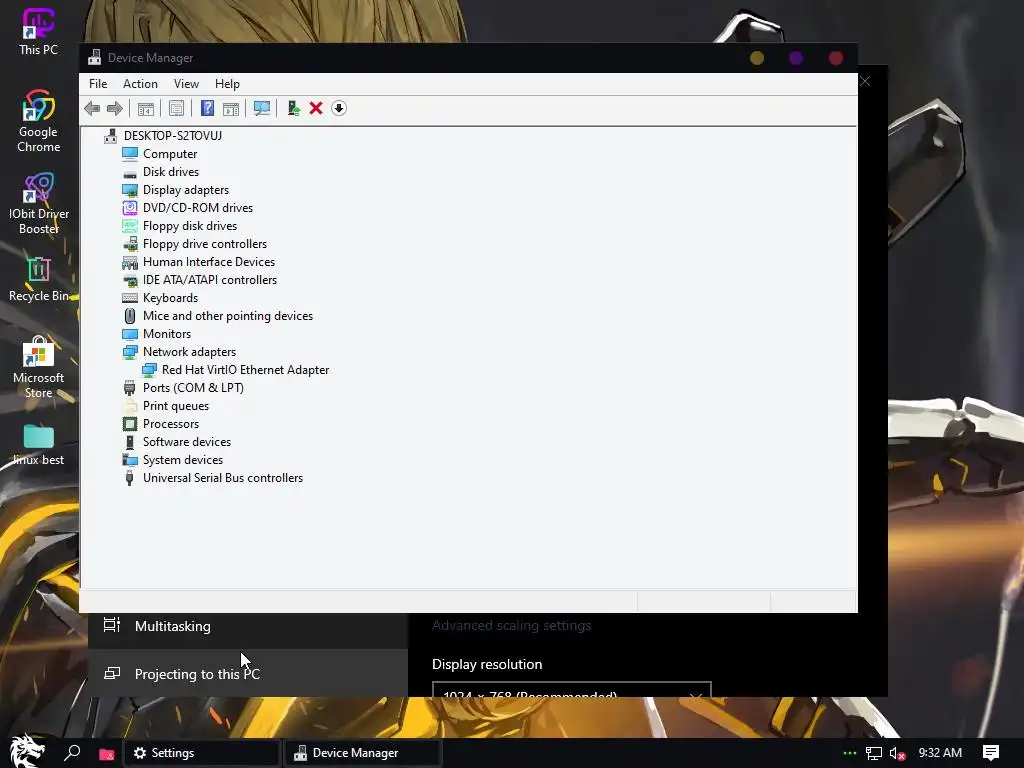The image size is (1024, 768).
Task: Select the Floppy disk drives category
Action: [x=190, y=226]
